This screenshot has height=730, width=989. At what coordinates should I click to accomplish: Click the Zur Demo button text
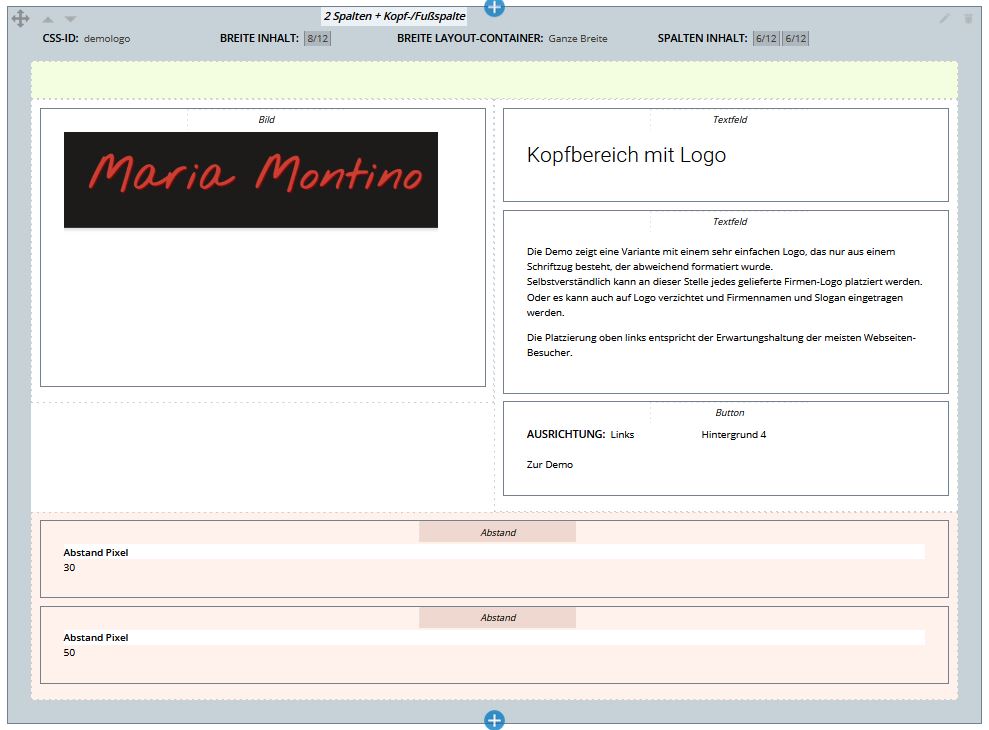click(x=550, y=464)
